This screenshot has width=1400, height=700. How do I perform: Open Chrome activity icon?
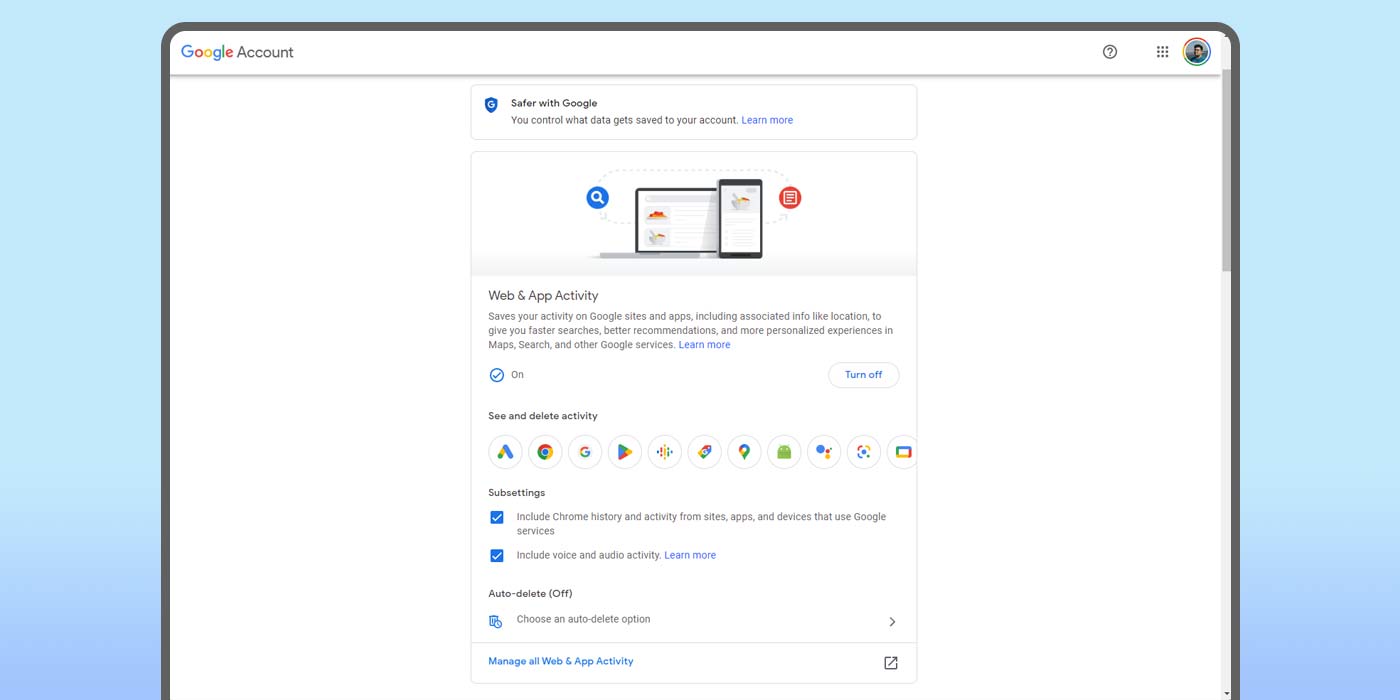(545, 452)
